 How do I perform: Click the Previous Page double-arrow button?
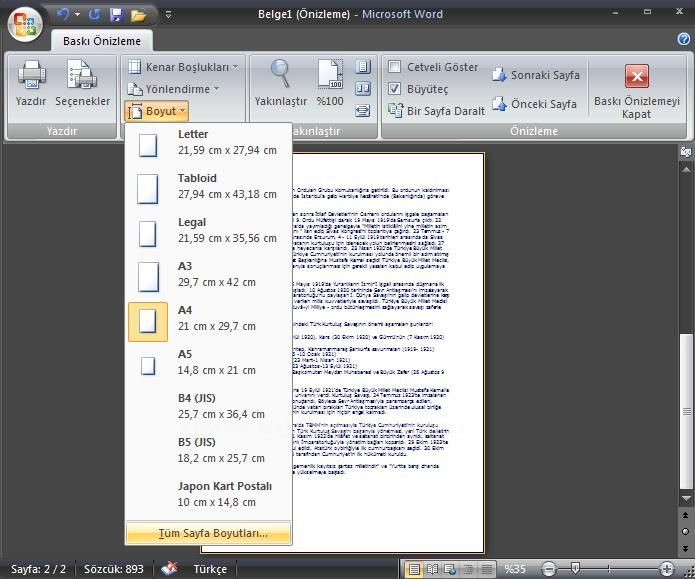point(686,515)
